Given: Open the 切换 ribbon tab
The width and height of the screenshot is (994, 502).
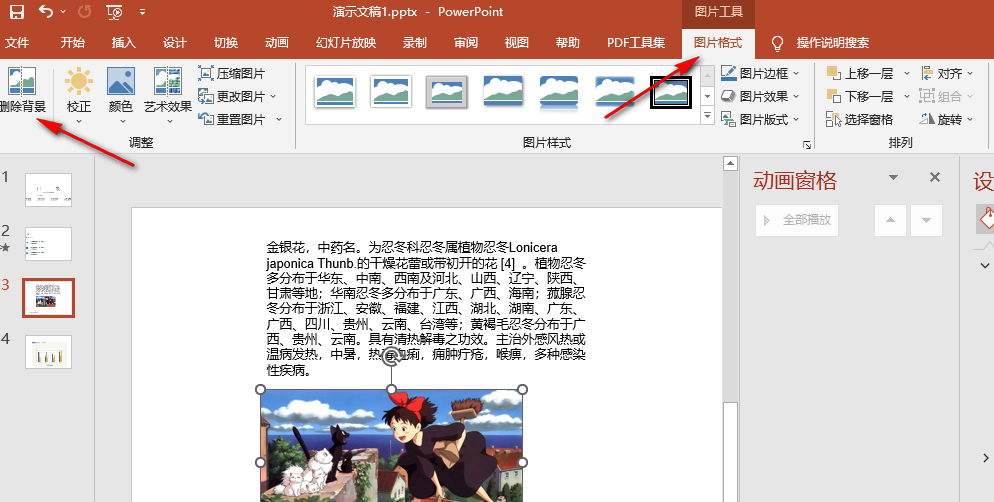Looking at the screenshot, I should tap(226, 43).
